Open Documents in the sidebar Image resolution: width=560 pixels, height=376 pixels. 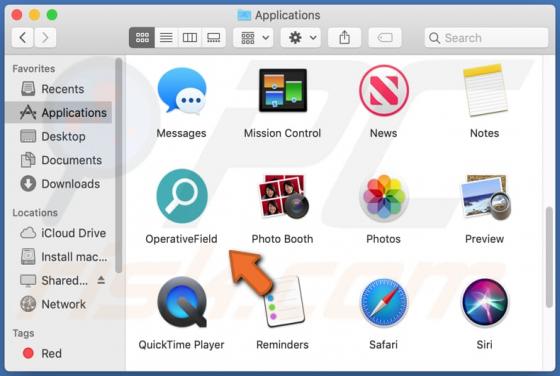coord(59,160)
